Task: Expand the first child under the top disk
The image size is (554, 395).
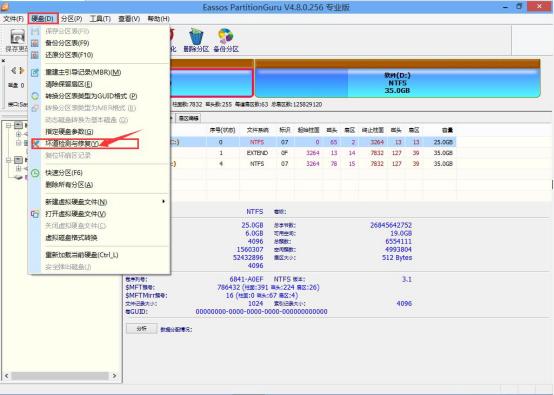Action: [19, 134]
